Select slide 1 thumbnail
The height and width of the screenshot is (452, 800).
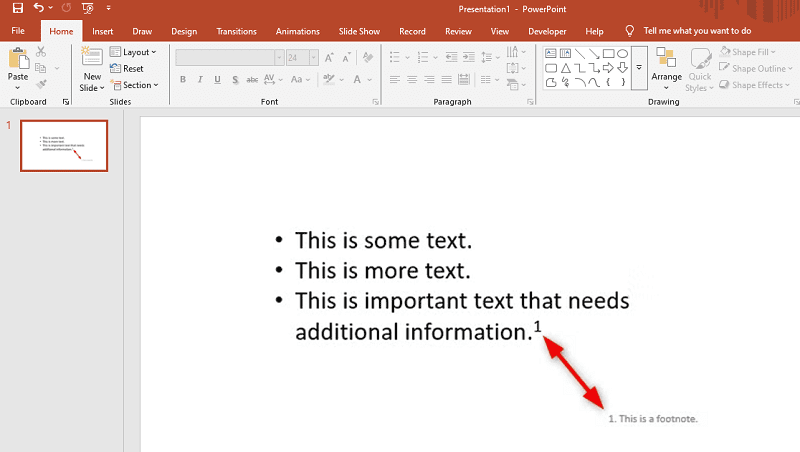pos(64,146)
